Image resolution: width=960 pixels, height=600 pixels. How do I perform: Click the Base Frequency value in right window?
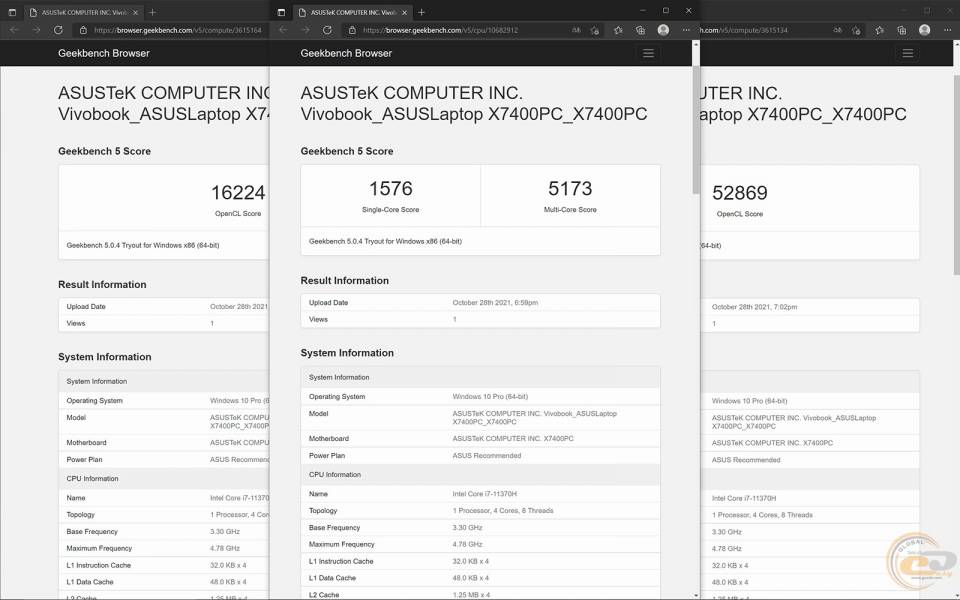click(727, 532)
